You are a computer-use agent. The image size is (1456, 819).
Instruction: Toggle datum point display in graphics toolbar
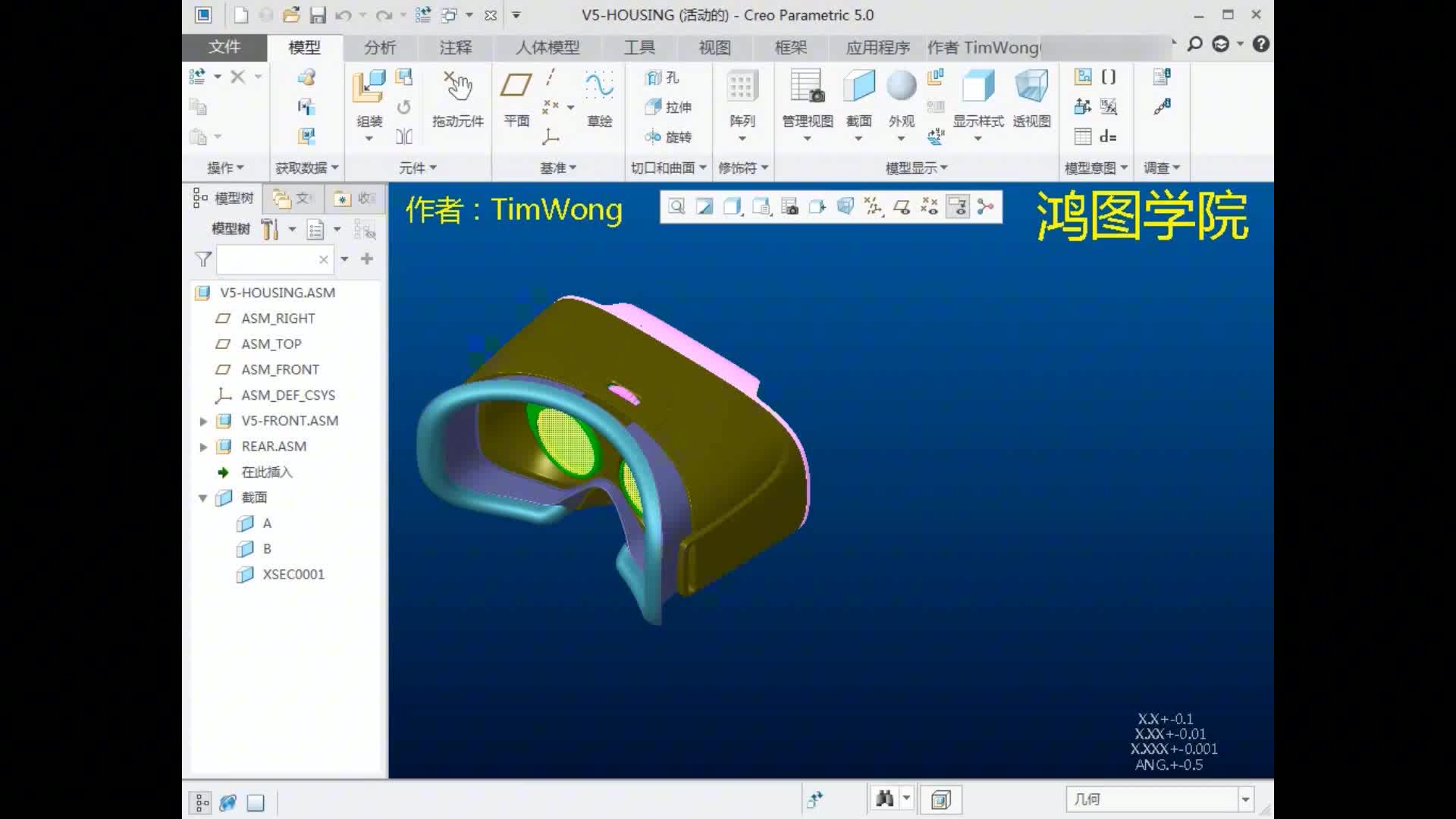pos(930,206)
